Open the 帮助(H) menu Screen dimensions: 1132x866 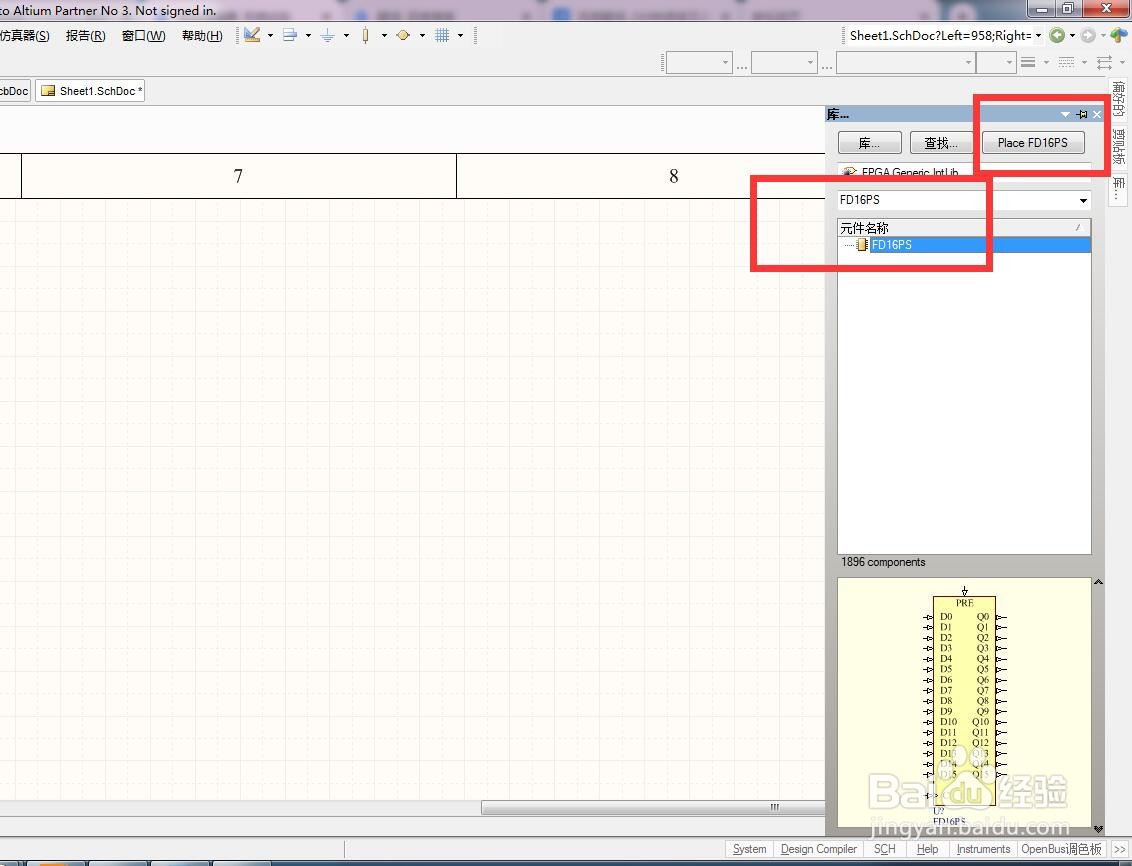click(201, 35)
